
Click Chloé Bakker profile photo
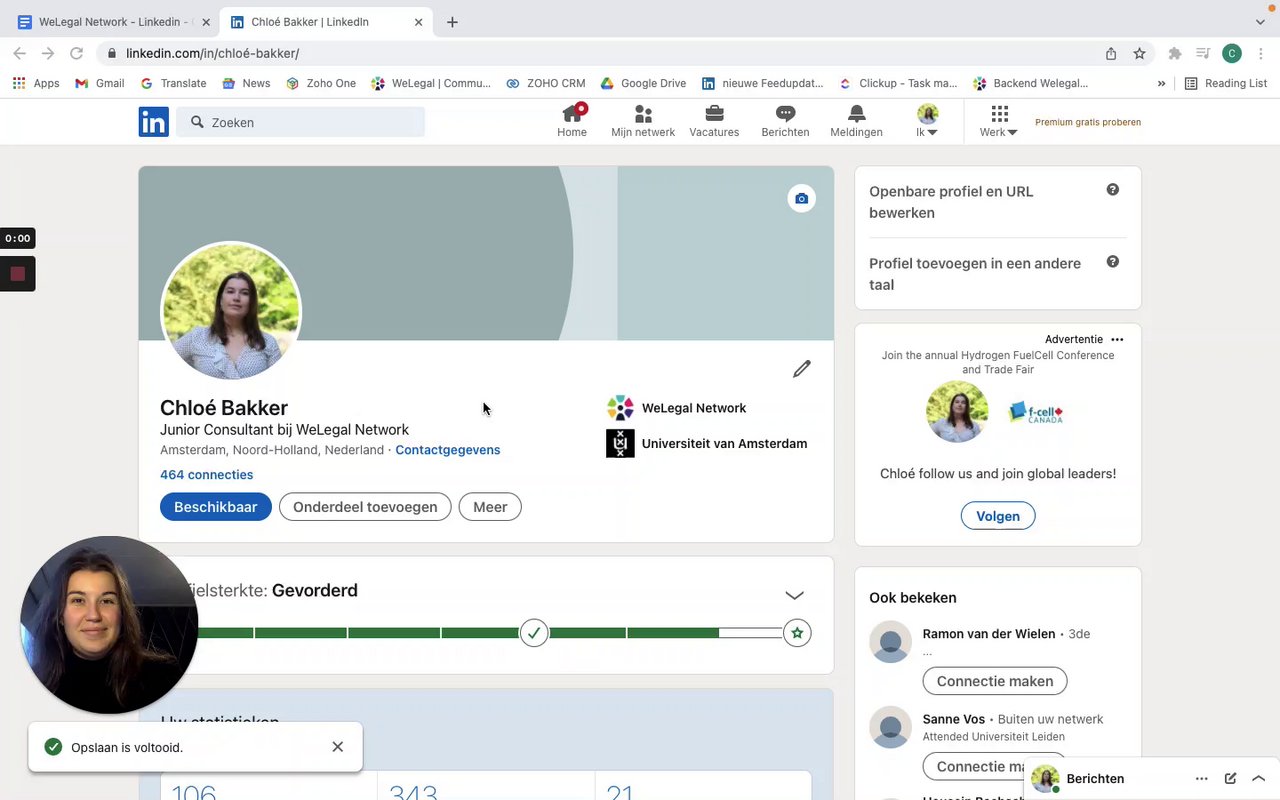point(231,311)
